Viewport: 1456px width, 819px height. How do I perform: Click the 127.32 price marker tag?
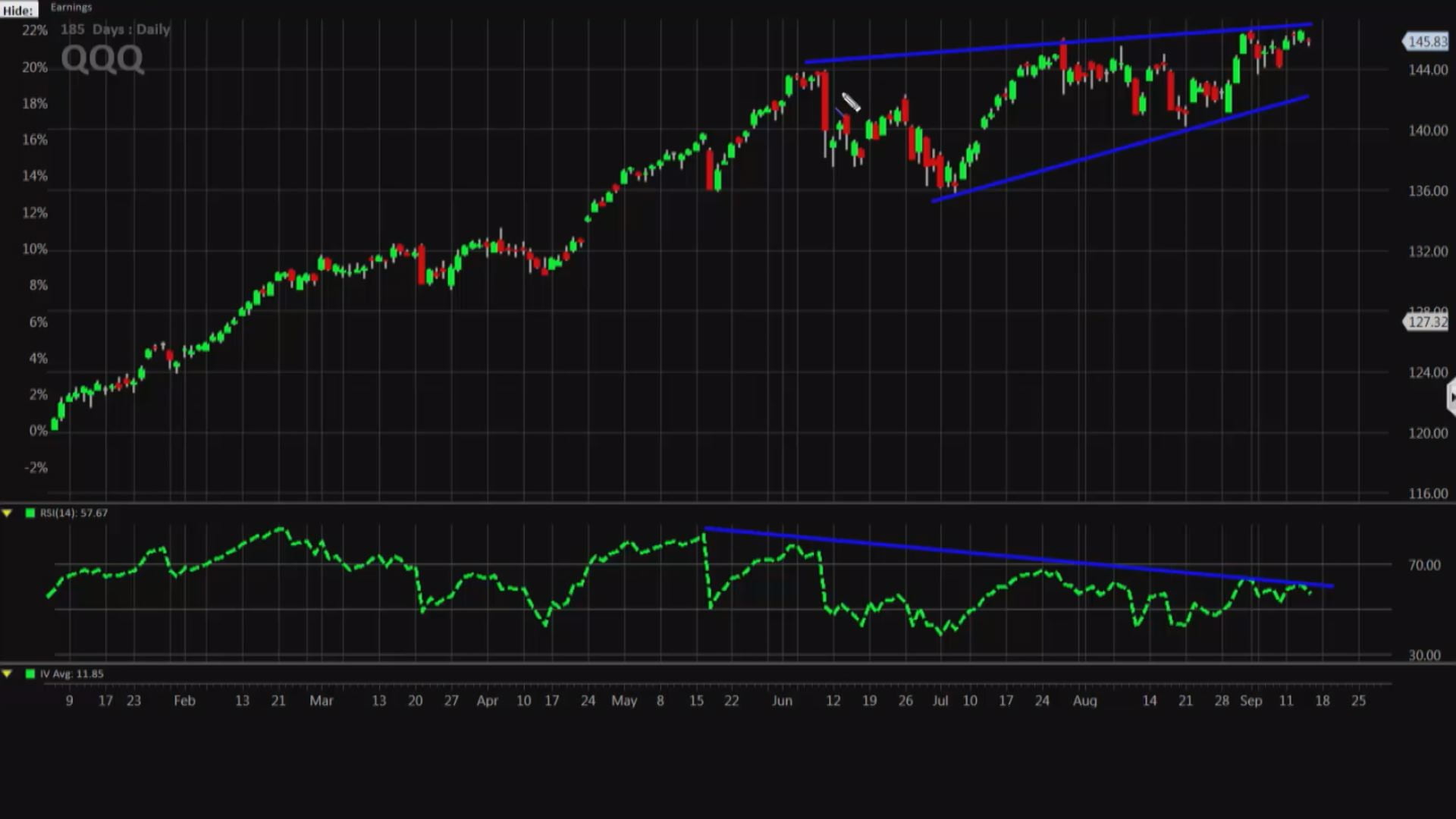tap(1426, 322)
